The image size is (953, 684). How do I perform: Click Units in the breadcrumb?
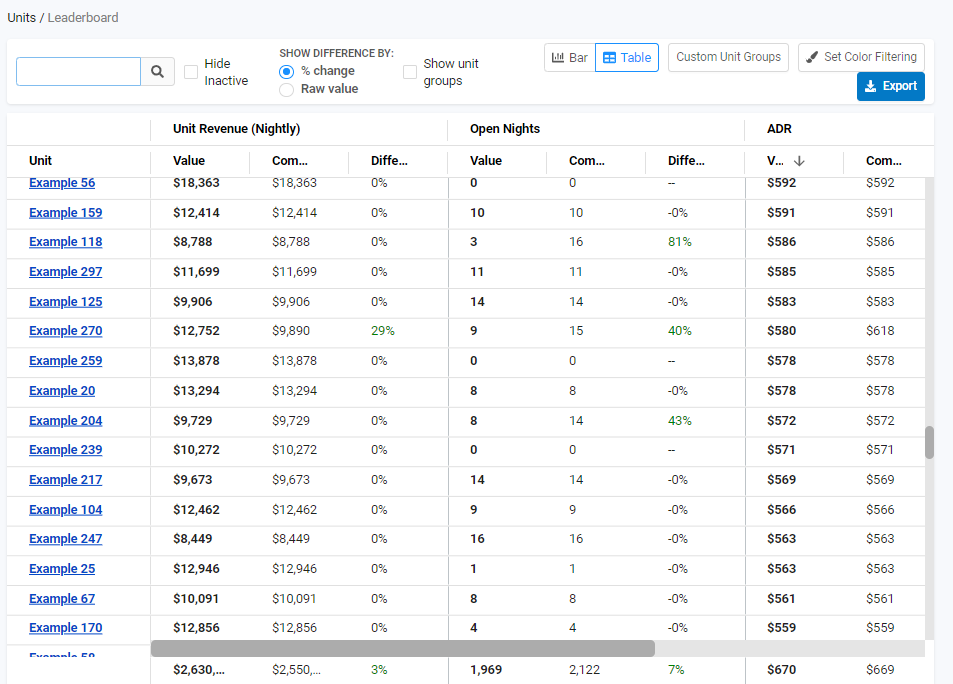pyautogui.click(x=21, y=17)
